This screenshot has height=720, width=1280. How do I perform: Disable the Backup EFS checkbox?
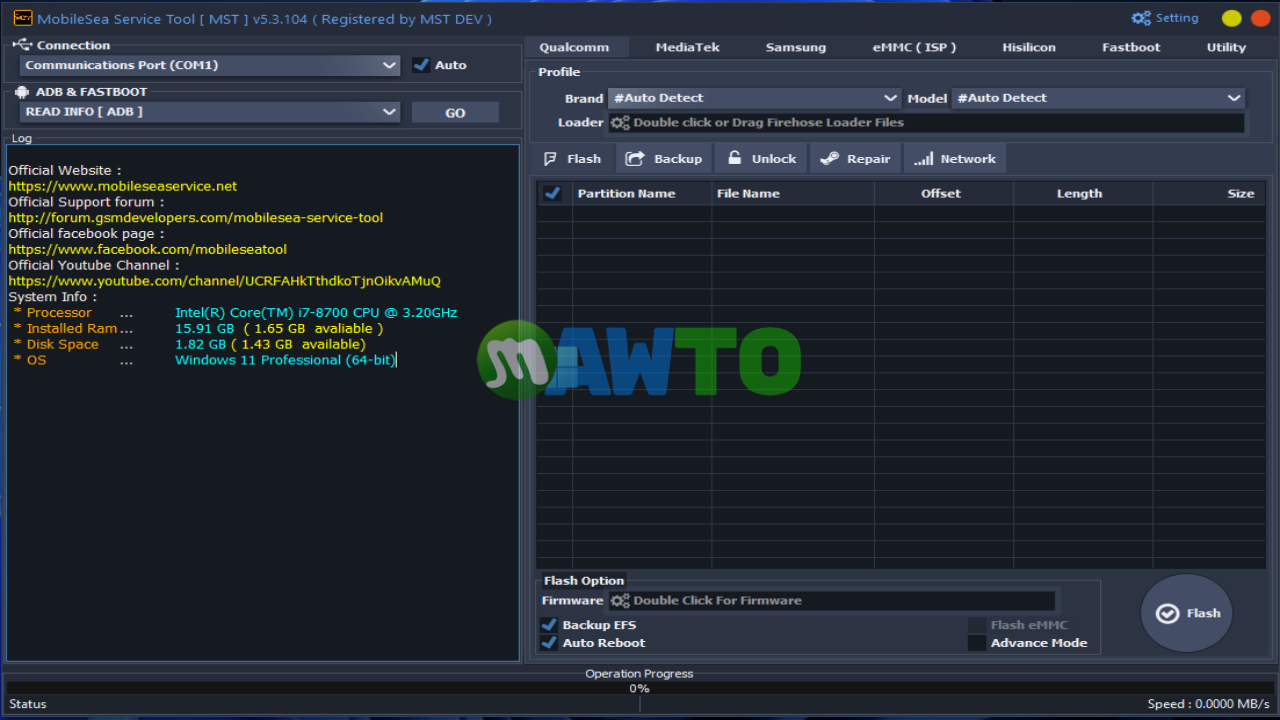click(x=549, y=625)
